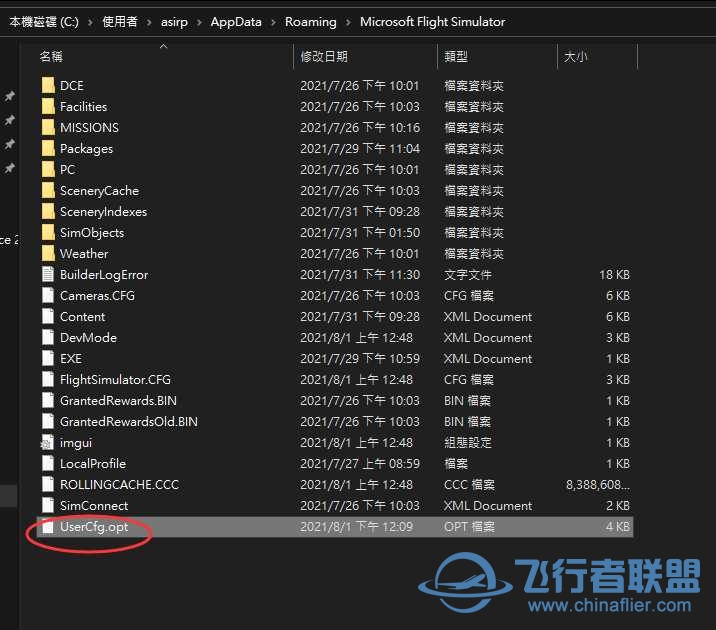Image resolution: width=716 pixels, height=630 pixels.
Task: Click 組態設定 type in imgui row
Action: tap(468, 442)
